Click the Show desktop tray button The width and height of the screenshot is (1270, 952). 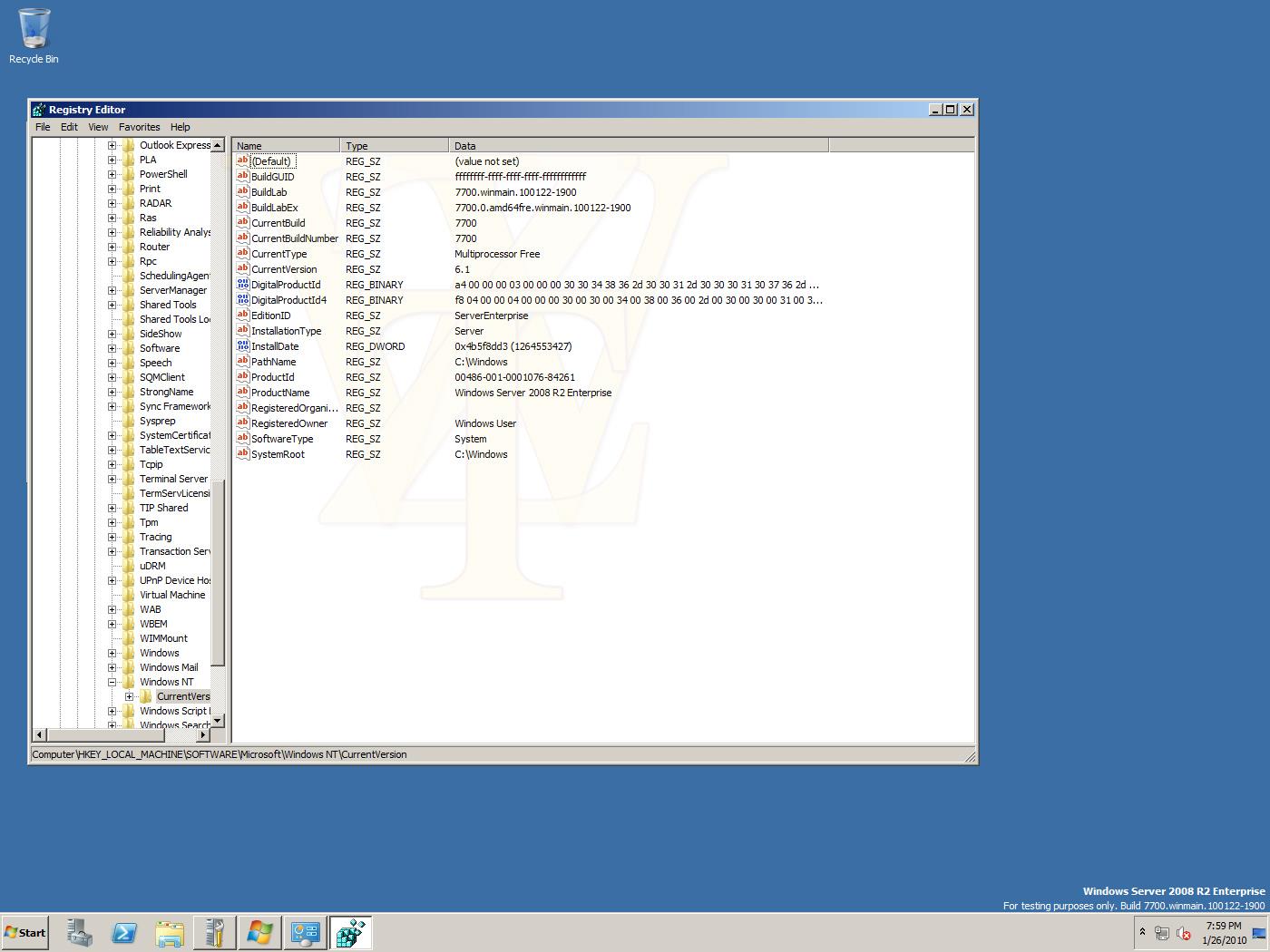(1258, 933)
